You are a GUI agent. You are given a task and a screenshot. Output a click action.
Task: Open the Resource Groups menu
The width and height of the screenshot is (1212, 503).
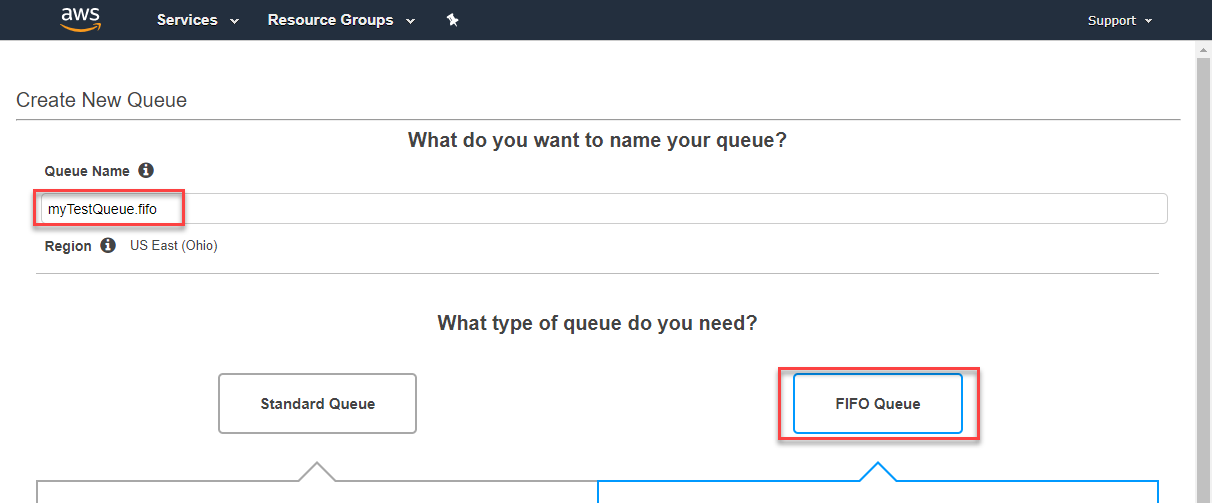click(x=330, y=20)
